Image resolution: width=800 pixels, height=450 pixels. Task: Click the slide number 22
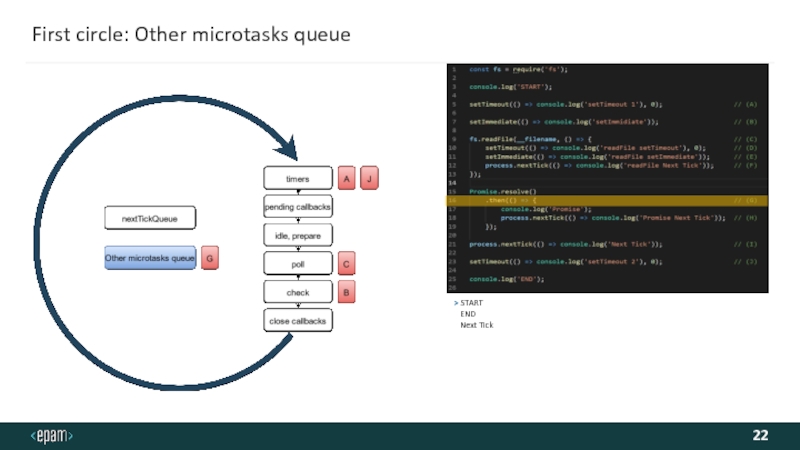coord(760,436)
